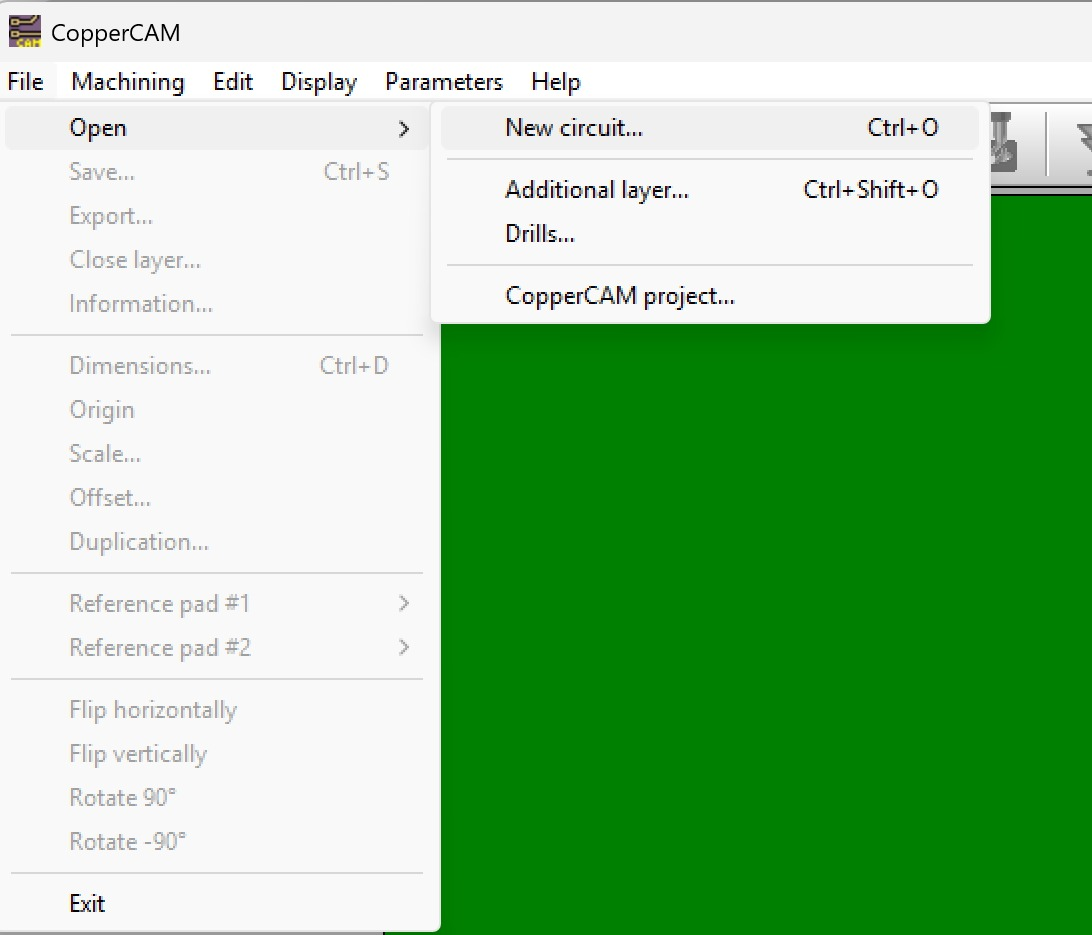Select the Open submenu entry
The width and height of the screenshot is (1092, 935).
pyautogui.click(x=217, y=128)
